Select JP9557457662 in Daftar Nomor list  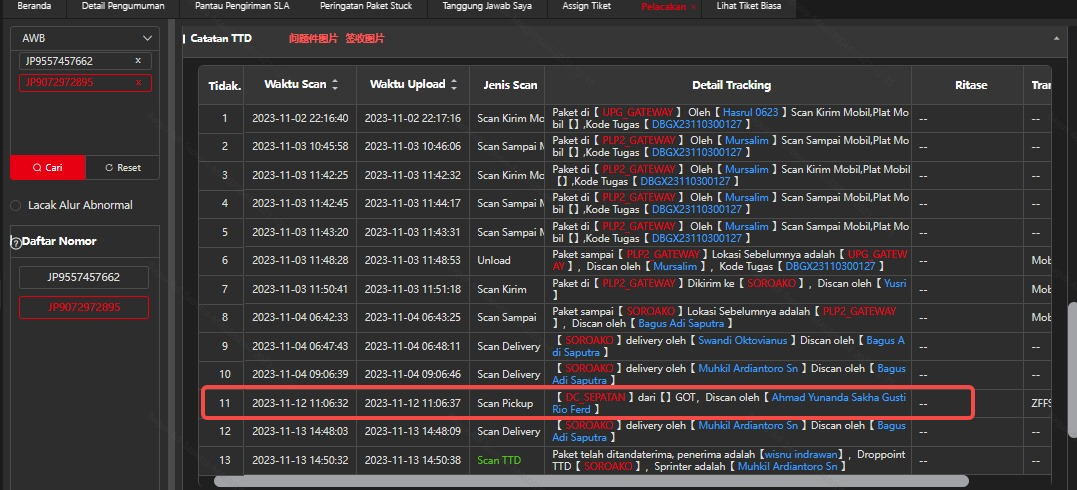(x=84, y=278)
